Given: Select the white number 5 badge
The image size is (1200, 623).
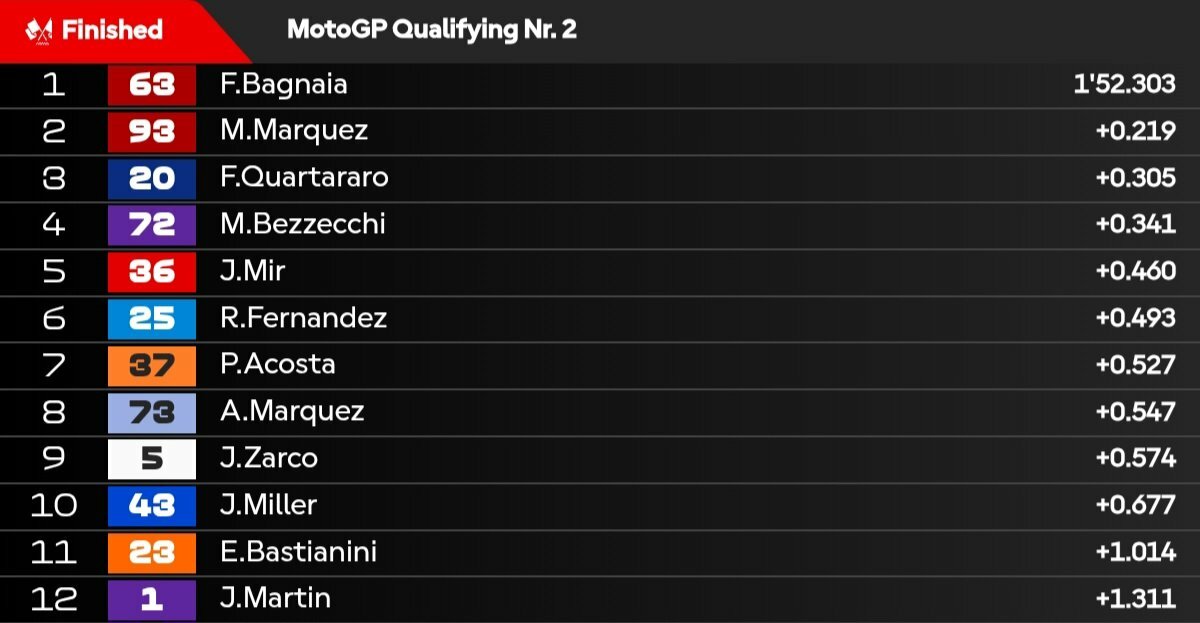Looking at the screenshot, I should tap(152, 459).
